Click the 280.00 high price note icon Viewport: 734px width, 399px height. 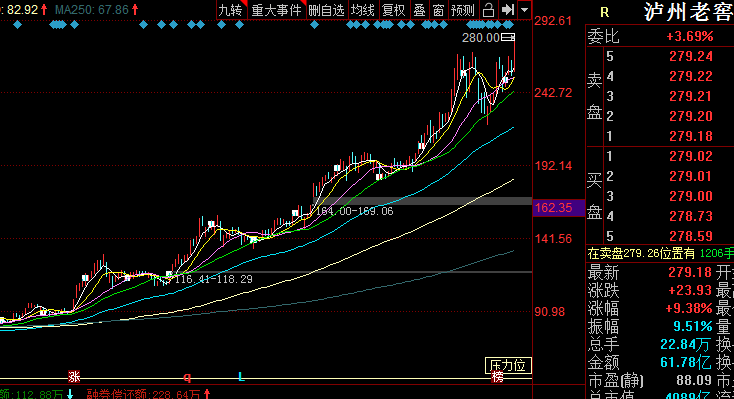pyautogui.click(x=508, y=37)
